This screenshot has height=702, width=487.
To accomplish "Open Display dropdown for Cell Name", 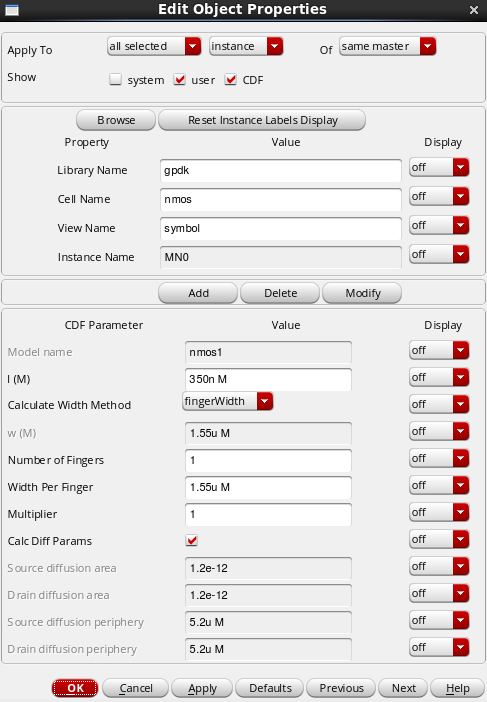I will (439, 197).
